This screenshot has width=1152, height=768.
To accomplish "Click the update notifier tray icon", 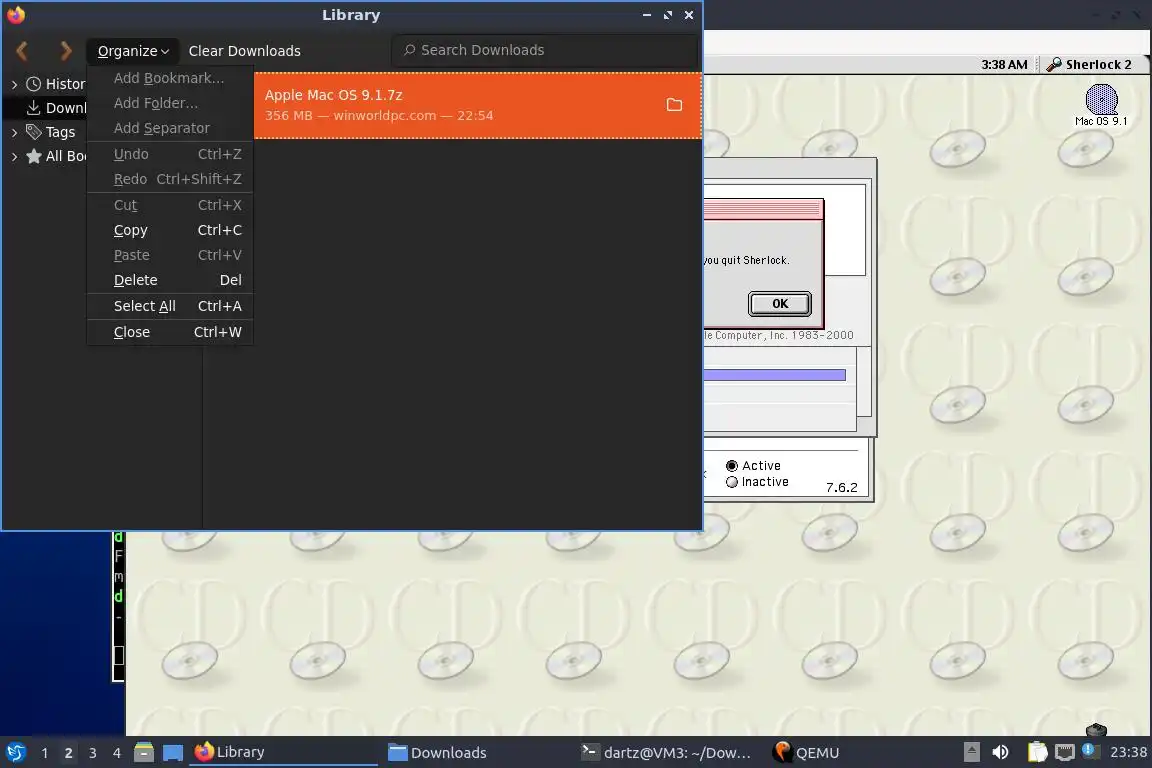I will (x=1090, y=750).
